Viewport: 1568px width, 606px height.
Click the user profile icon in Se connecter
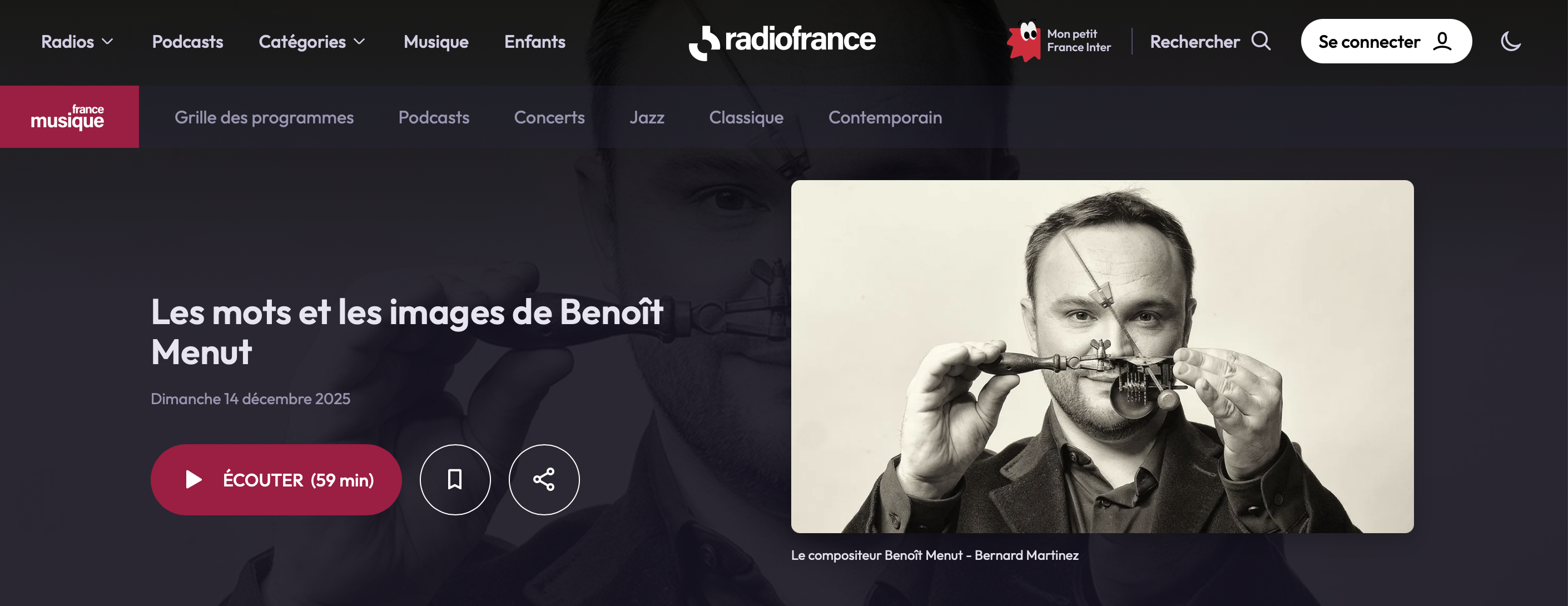pyautogui.click(x=1442, y=41)
